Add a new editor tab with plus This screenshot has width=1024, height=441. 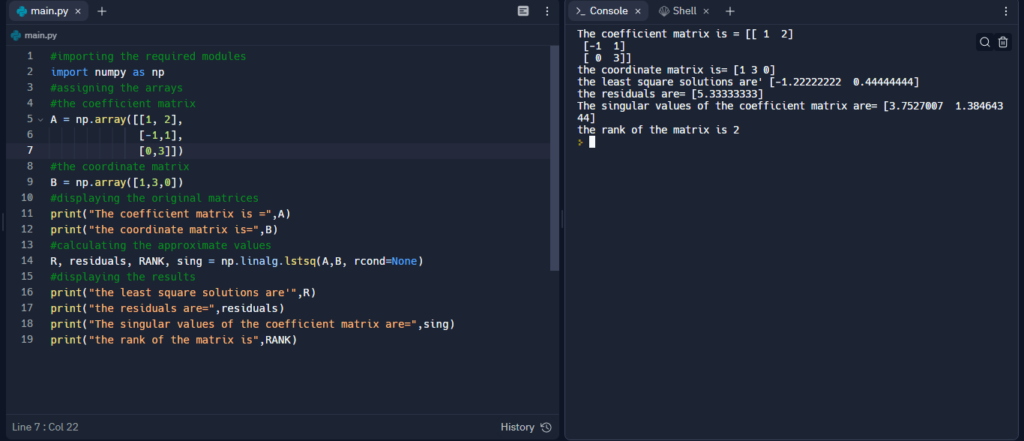[x=102, y=11]
